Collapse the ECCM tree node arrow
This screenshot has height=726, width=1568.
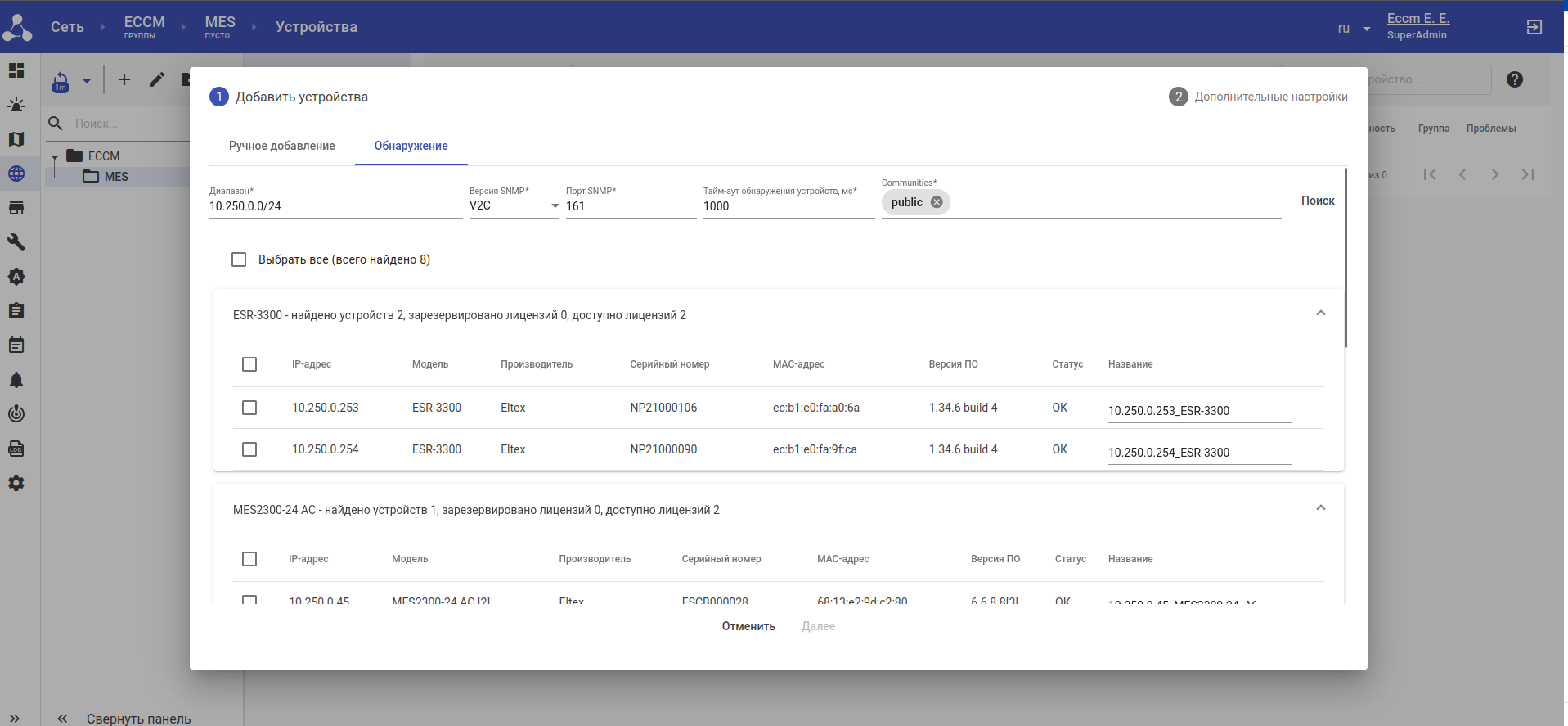(x=55, y=156)
